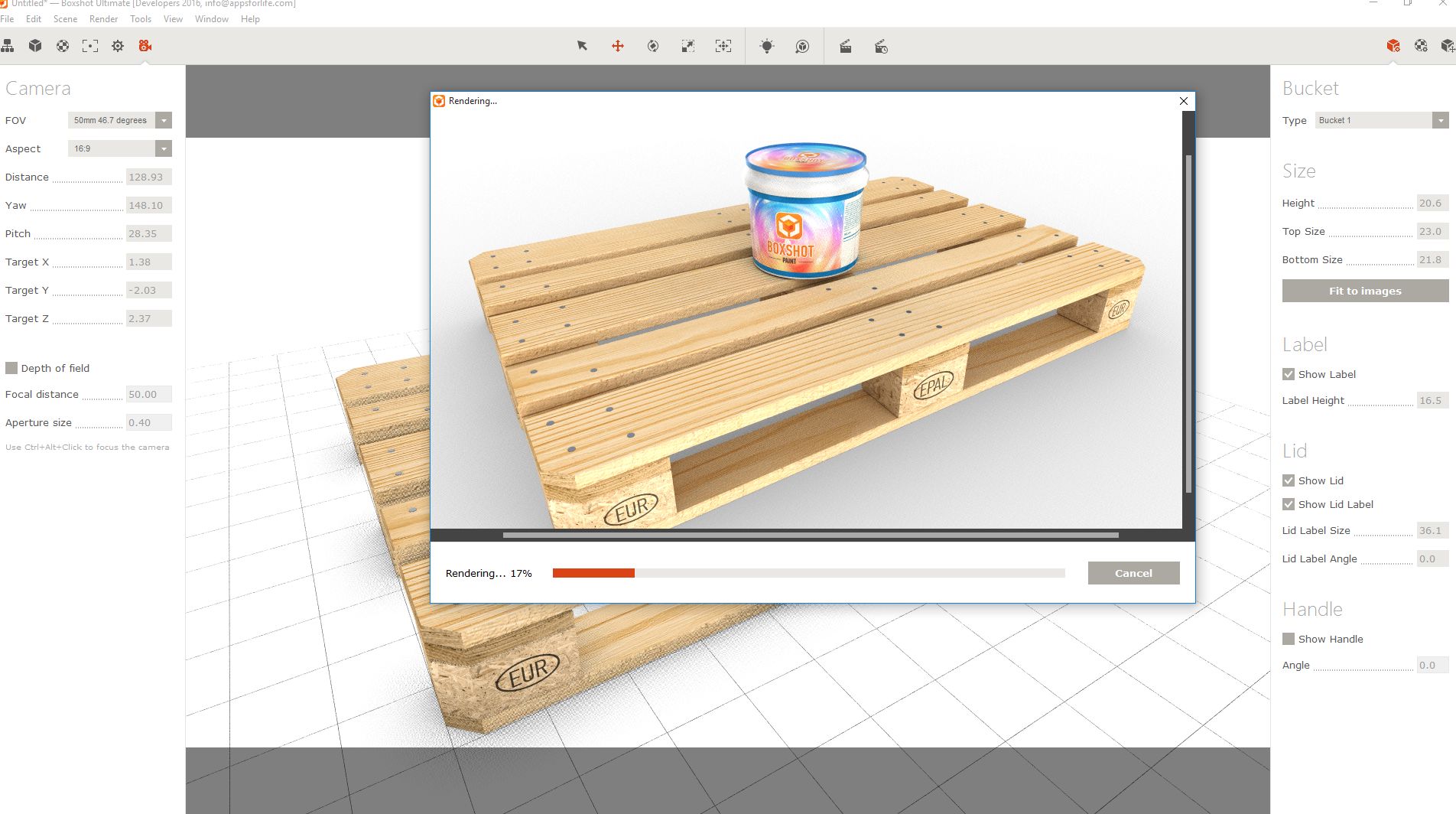Click the Label Height value field

click(1432, 400)
